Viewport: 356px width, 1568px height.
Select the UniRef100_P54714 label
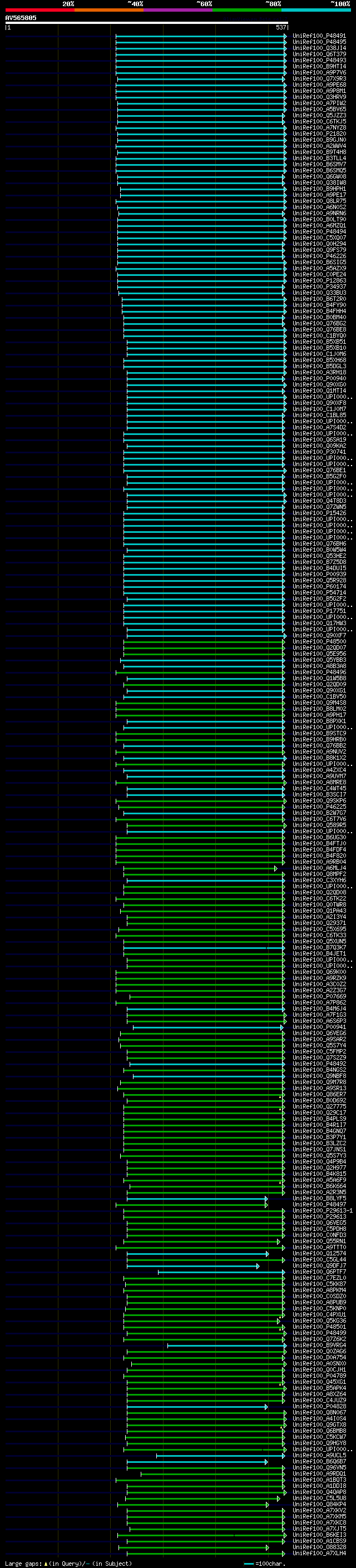pyautogui.click(x=319, y=592)
